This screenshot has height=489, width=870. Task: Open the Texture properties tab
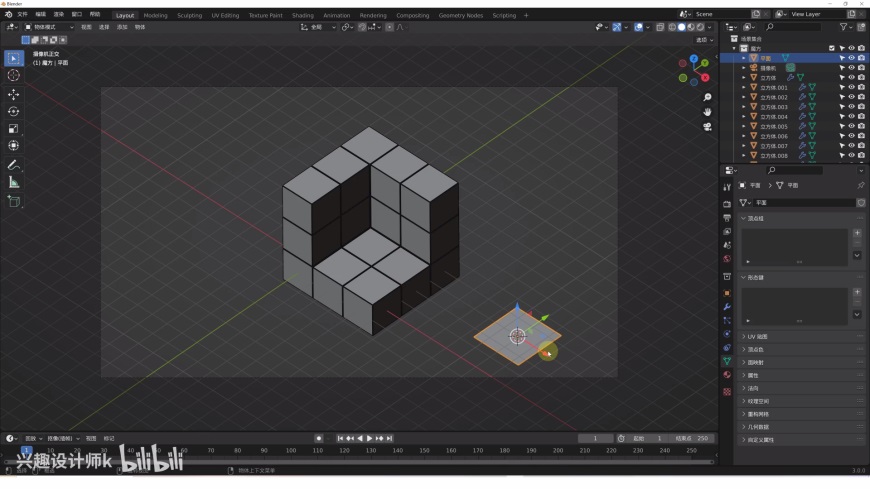(x=727, y=392)
